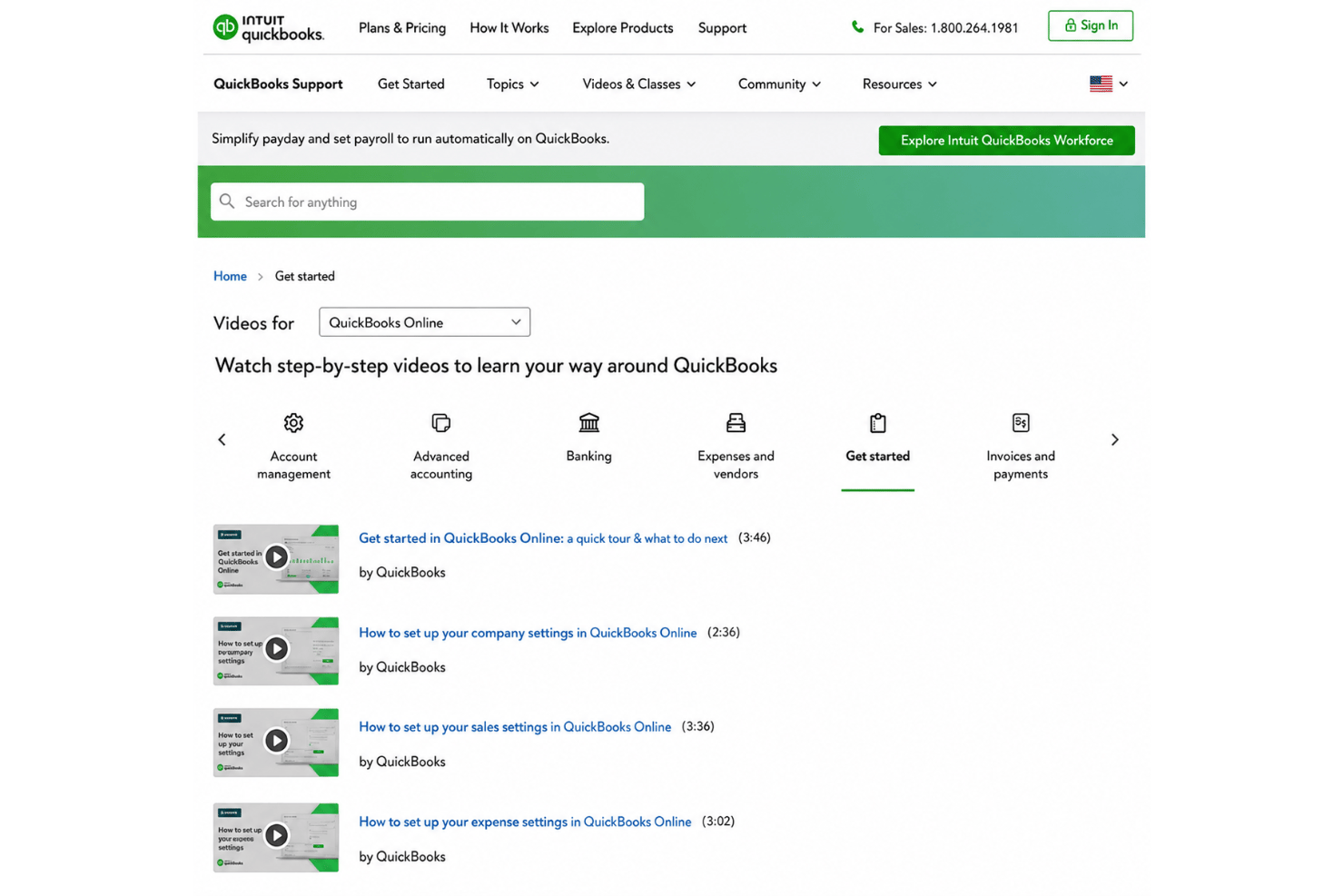Select the Banking building icon
This screenshot has height=896, width=1344.
588,423
